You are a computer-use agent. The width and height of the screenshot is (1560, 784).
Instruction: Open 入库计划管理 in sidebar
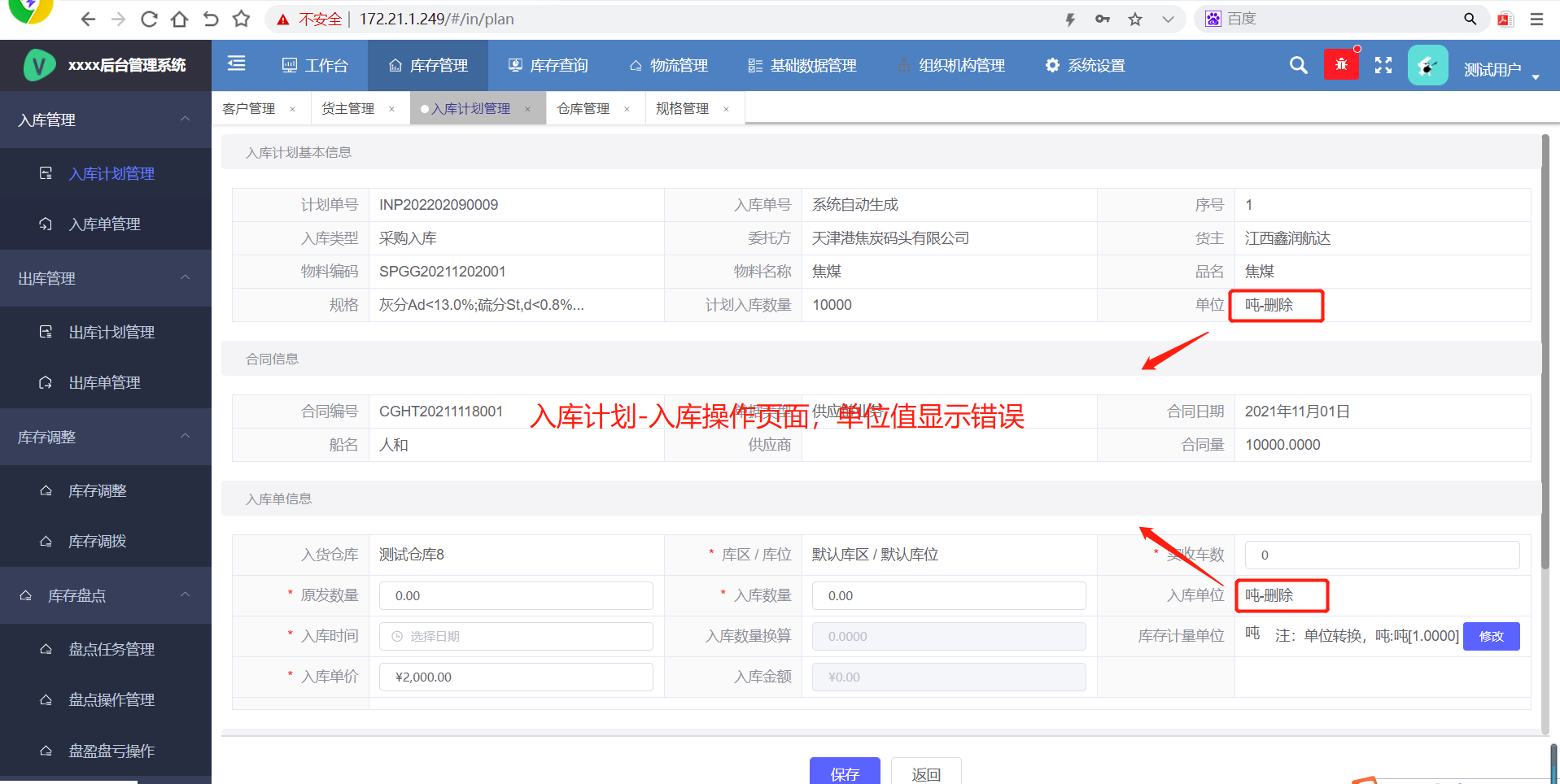[x=106, y=173]
